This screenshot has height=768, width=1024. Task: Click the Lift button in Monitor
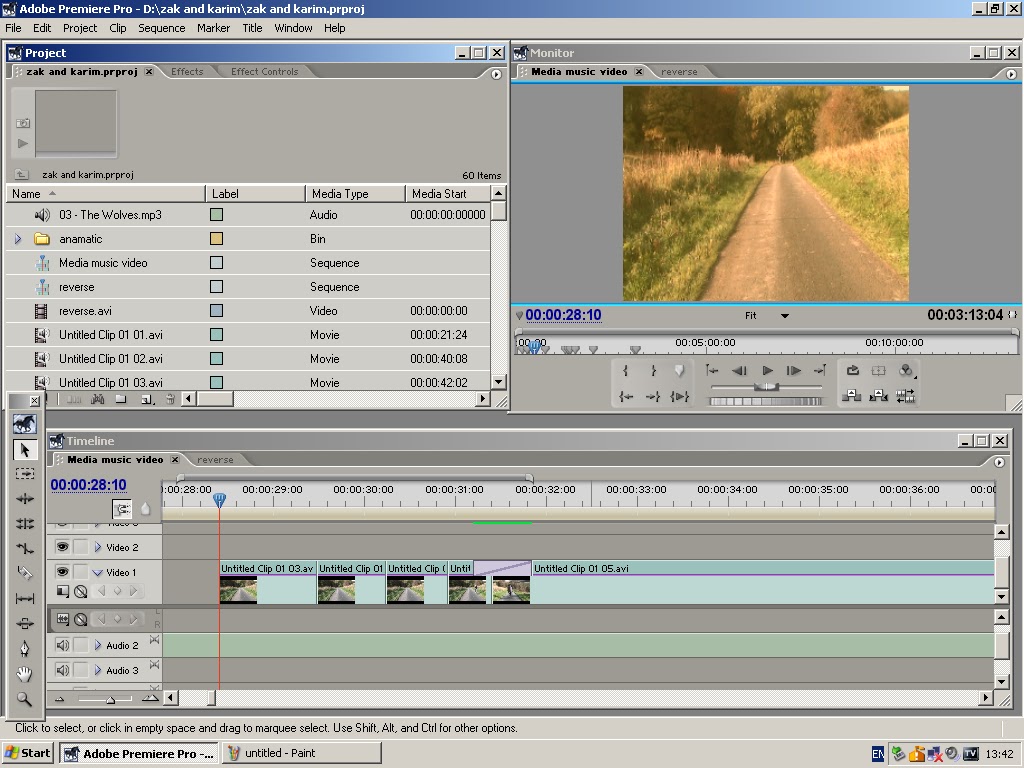[x=851, y=396]
